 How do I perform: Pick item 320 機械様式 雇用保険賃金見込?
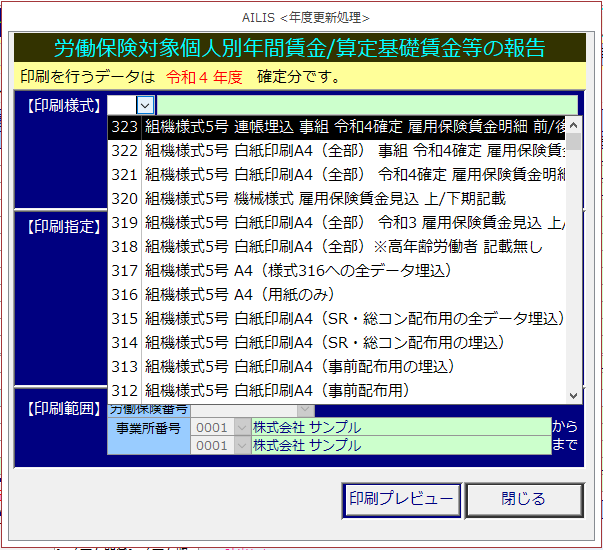(x=340, y=199)
